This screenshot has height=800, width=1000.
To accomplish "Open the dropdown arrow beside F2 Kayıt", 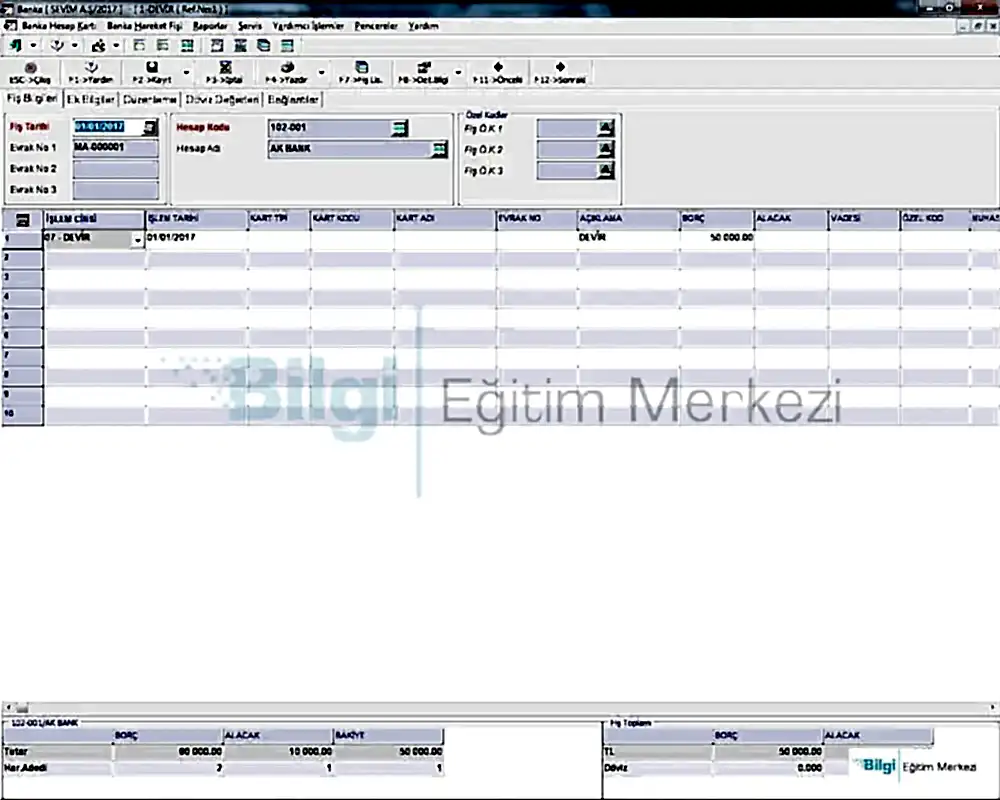I will point(186,72).
